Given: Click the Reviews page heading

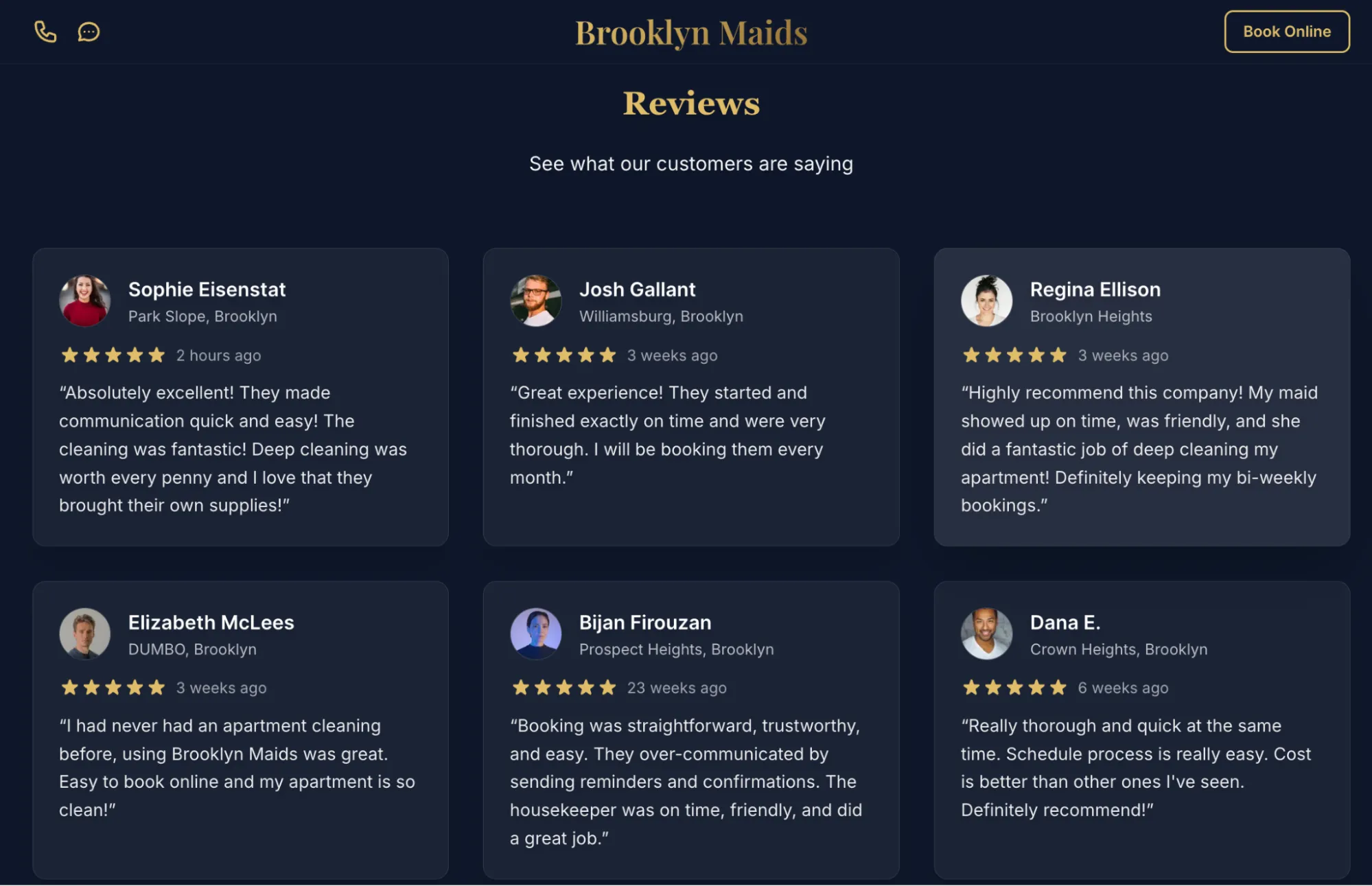Looking at the screenshot, I should pos(691,102).
